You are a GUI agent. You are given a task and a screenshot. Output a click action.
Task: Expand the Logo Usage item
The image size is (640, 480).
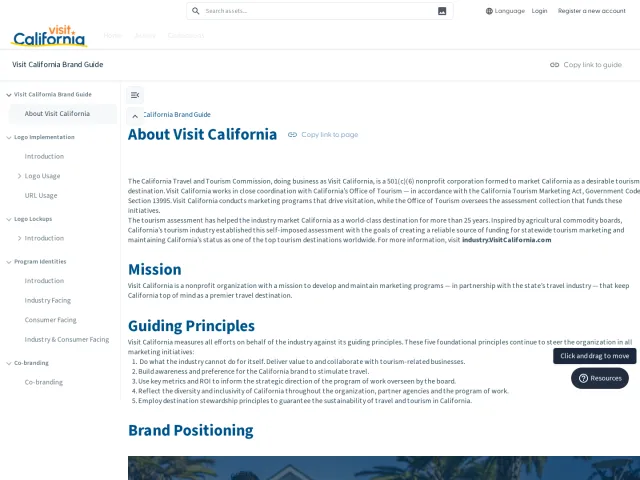point(19,176)
